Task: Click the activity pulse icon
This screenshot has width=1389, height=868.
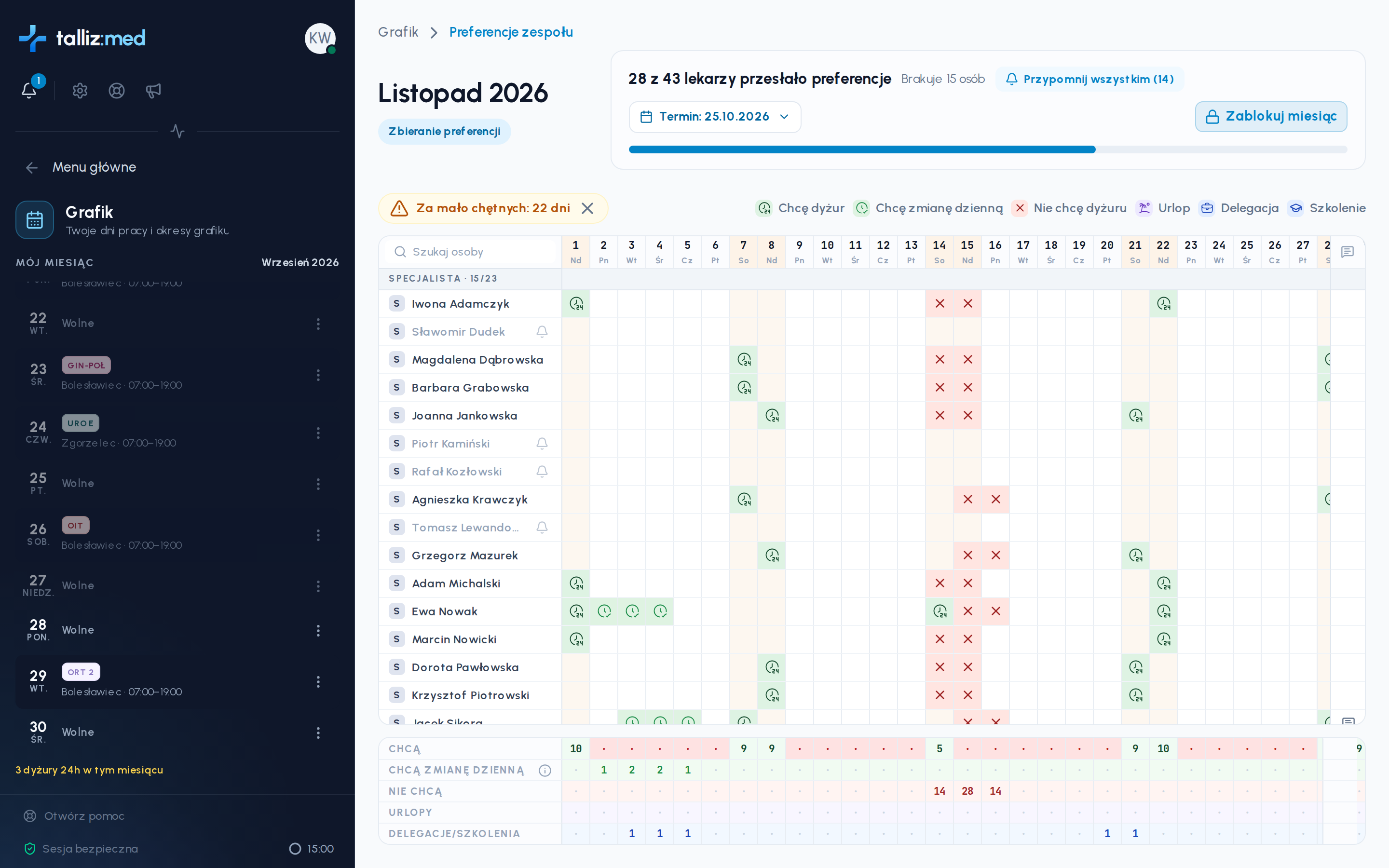Action: pyautogui.click(x=177, y=132)
